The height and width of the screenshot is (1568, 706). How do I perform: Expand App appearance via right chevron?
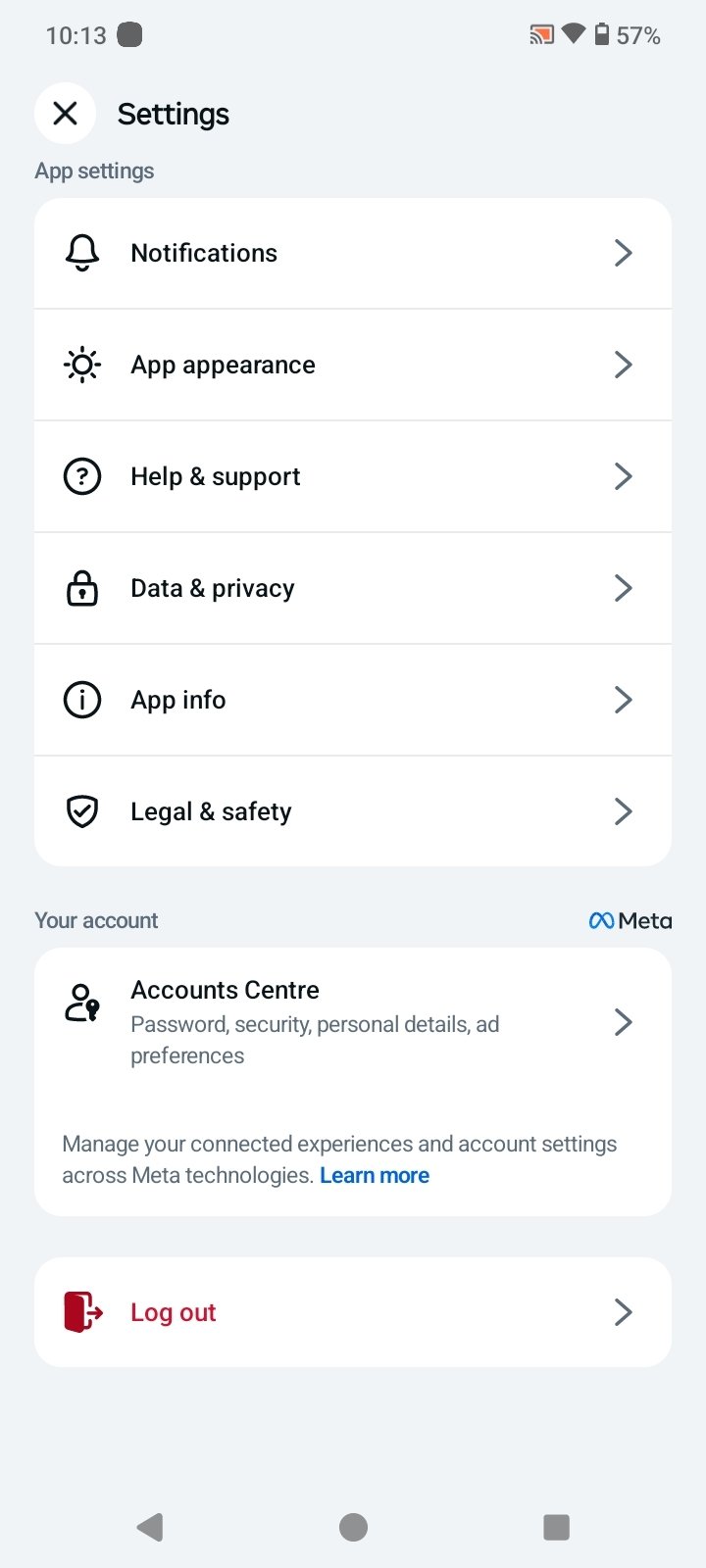coord(623,365)
